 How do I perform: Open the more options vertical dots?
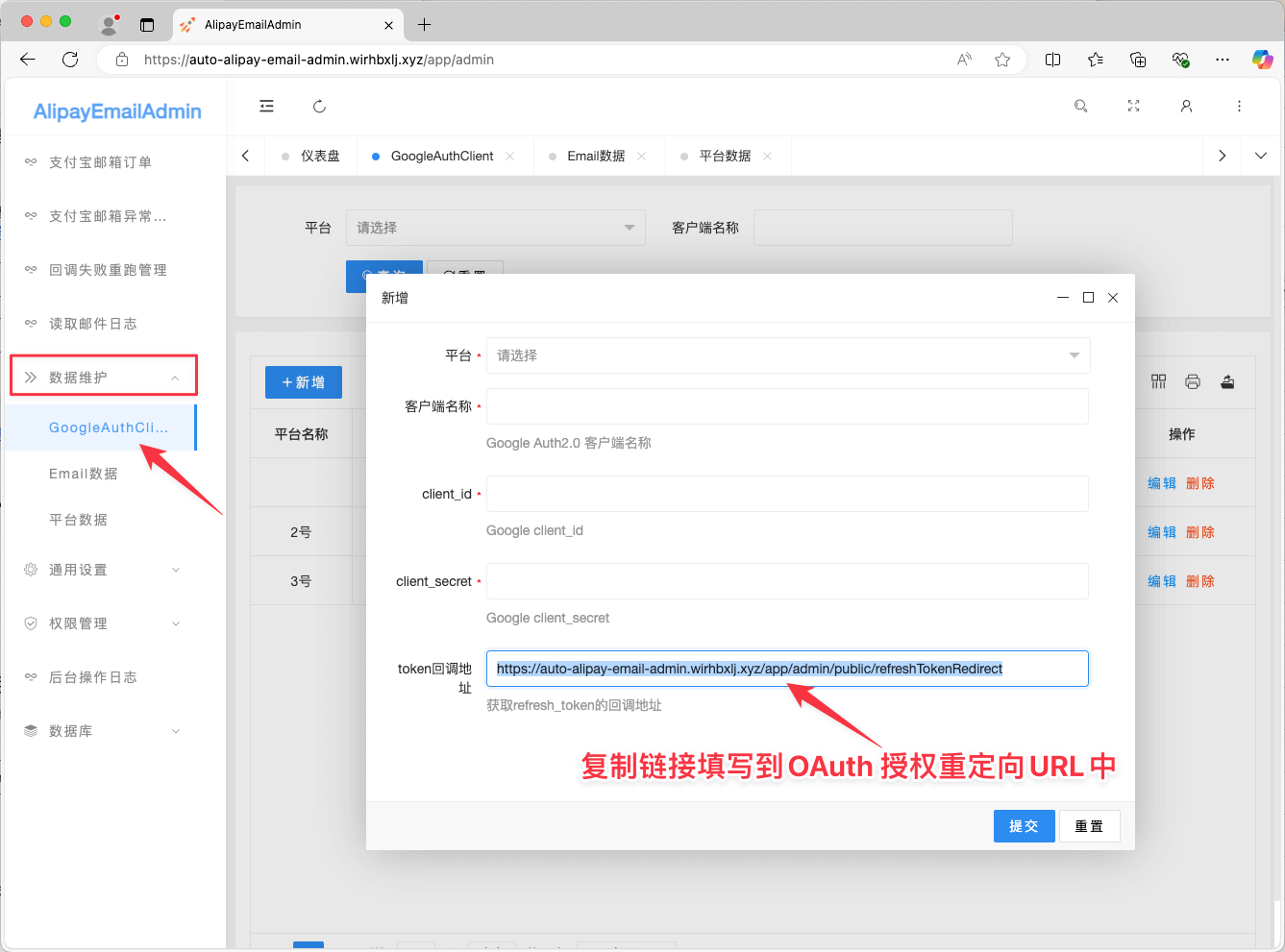1239,107
